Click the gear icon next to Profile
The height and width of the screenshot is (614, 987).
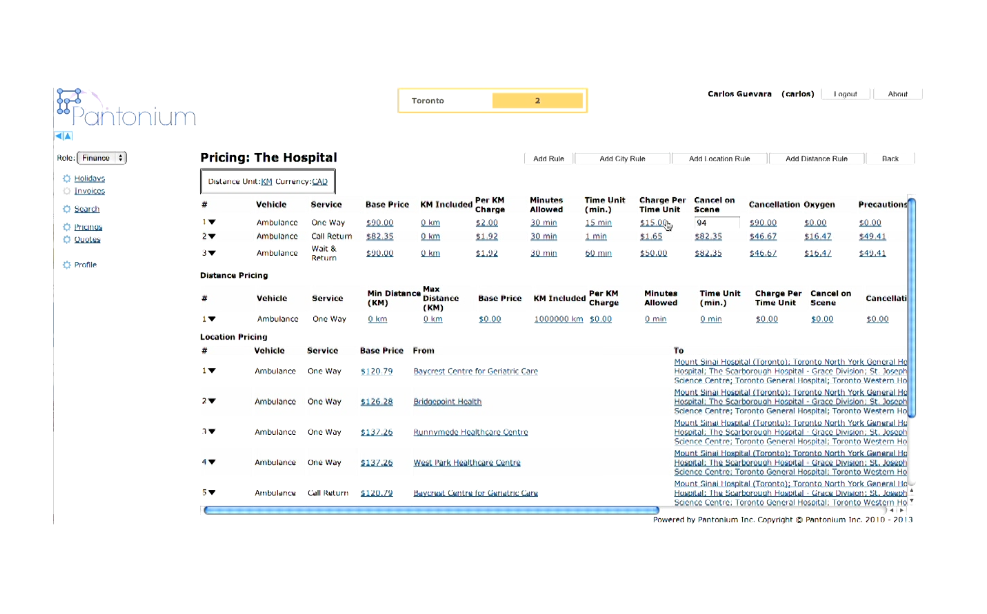tap(66, 265)
